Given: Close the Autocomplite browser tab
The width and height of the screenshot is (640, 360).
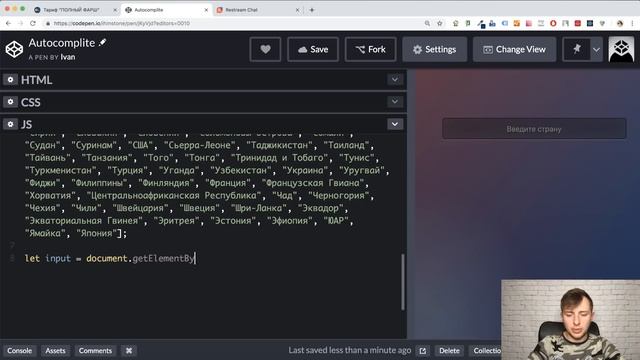Looking at the screenshot, I should click(206, 10).
